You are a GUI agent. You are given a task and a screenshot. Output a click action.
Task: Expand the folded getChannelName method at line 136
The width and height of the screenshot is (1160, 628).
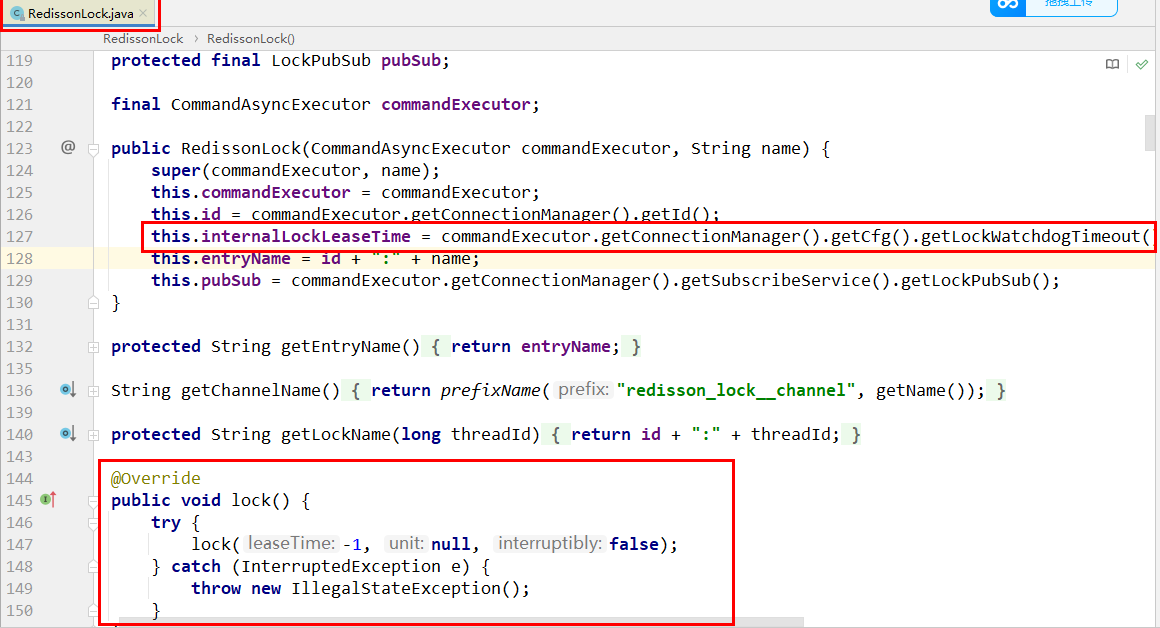pyautogui.click(x=93, y=391)
